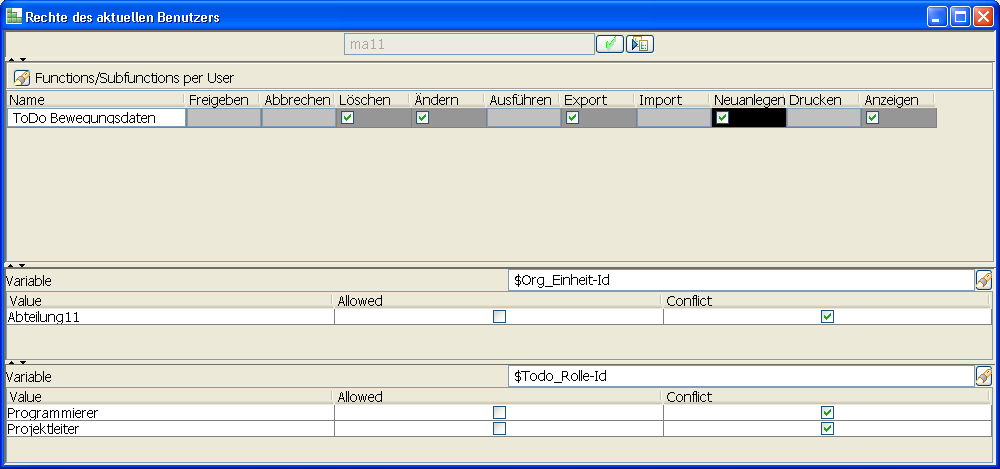Collapse the top pane using splitter arrows
The height and width of the screenshot is (469, 1000).
pos(17,60)
